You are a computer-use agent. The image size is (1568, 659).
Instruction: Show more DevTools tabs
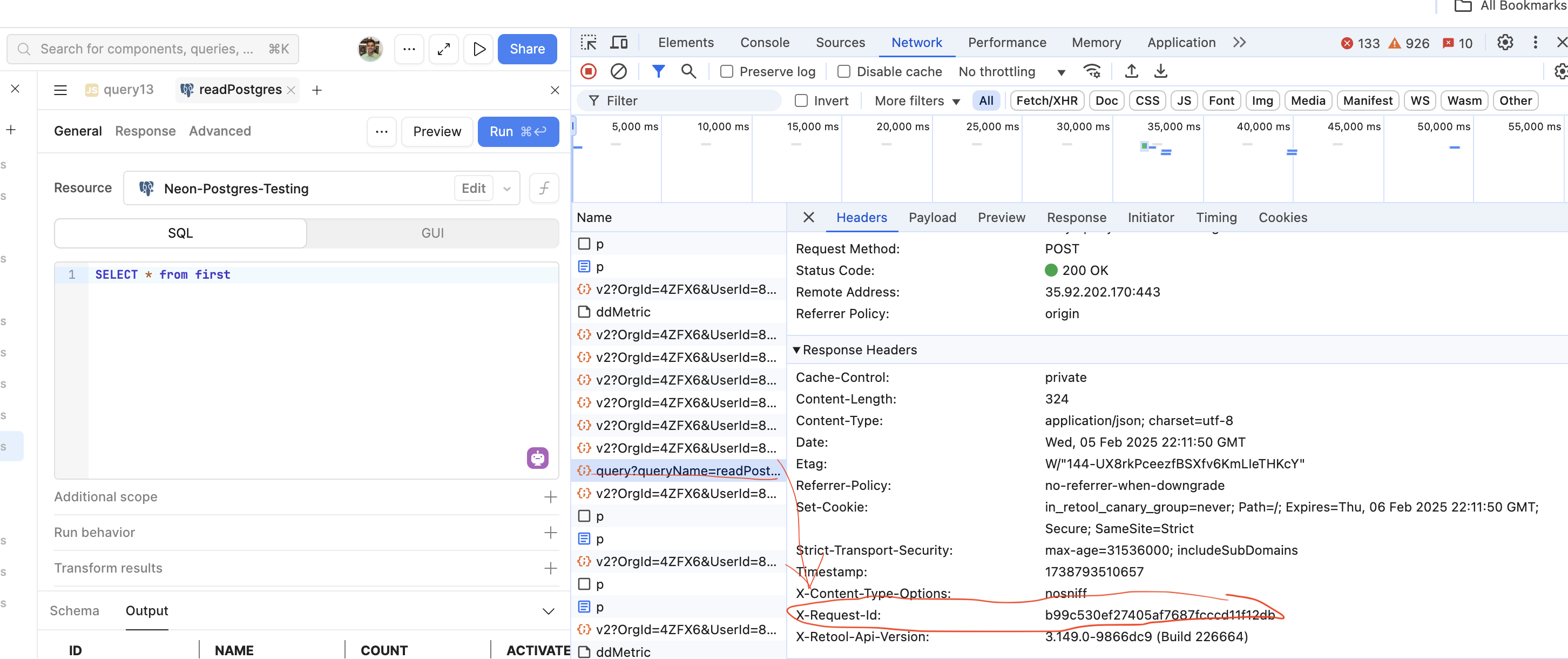pyautogui.click(x=1239, y=43)
